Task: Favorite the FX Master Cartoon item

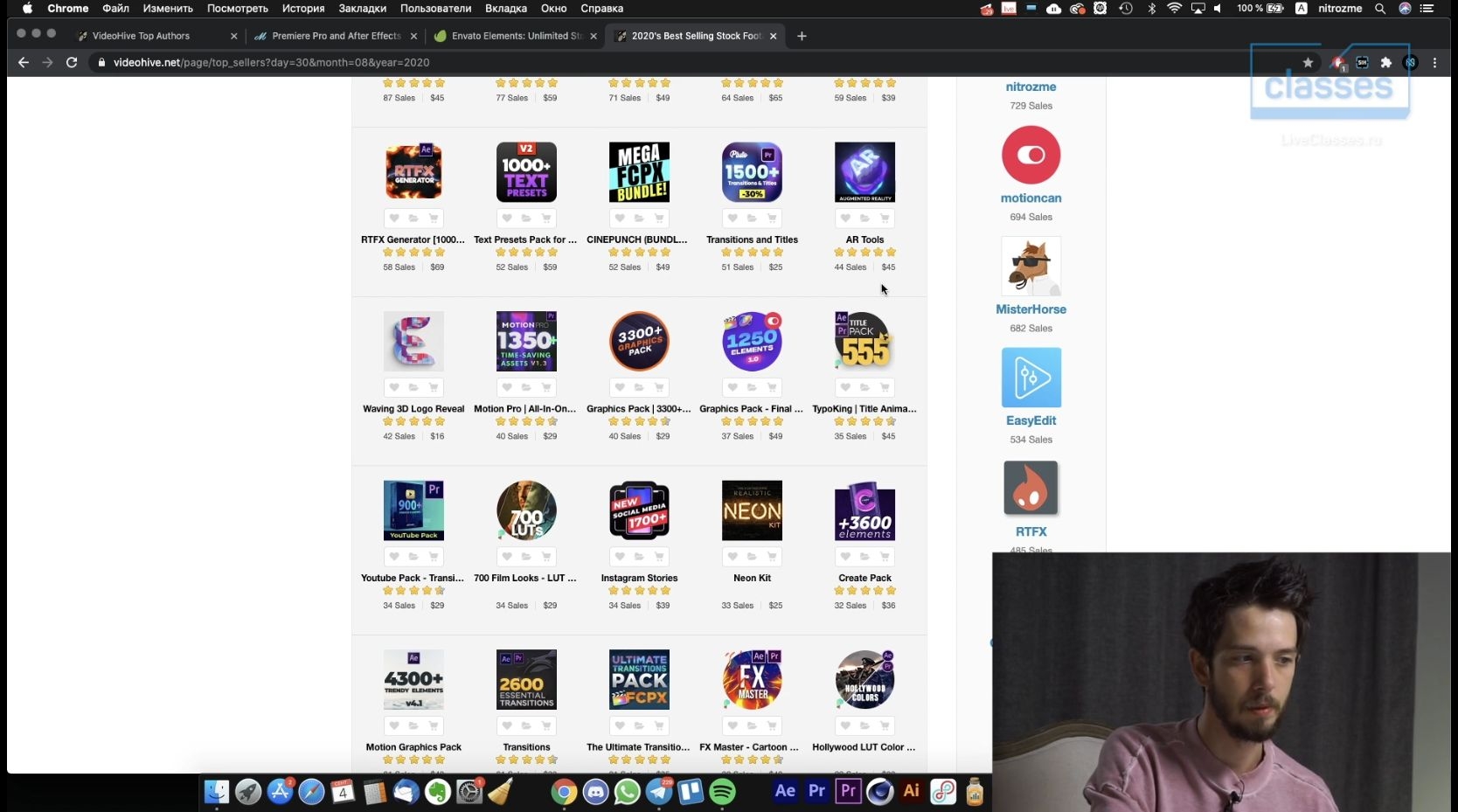Action: pyautogui.click(x=732, y=725)
